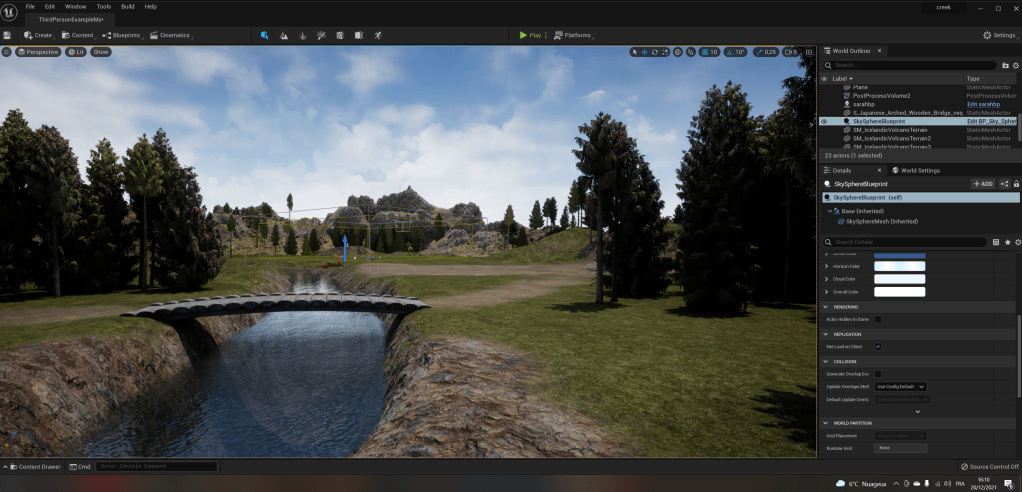Activate the Landscape mode icon

point(285,35)
